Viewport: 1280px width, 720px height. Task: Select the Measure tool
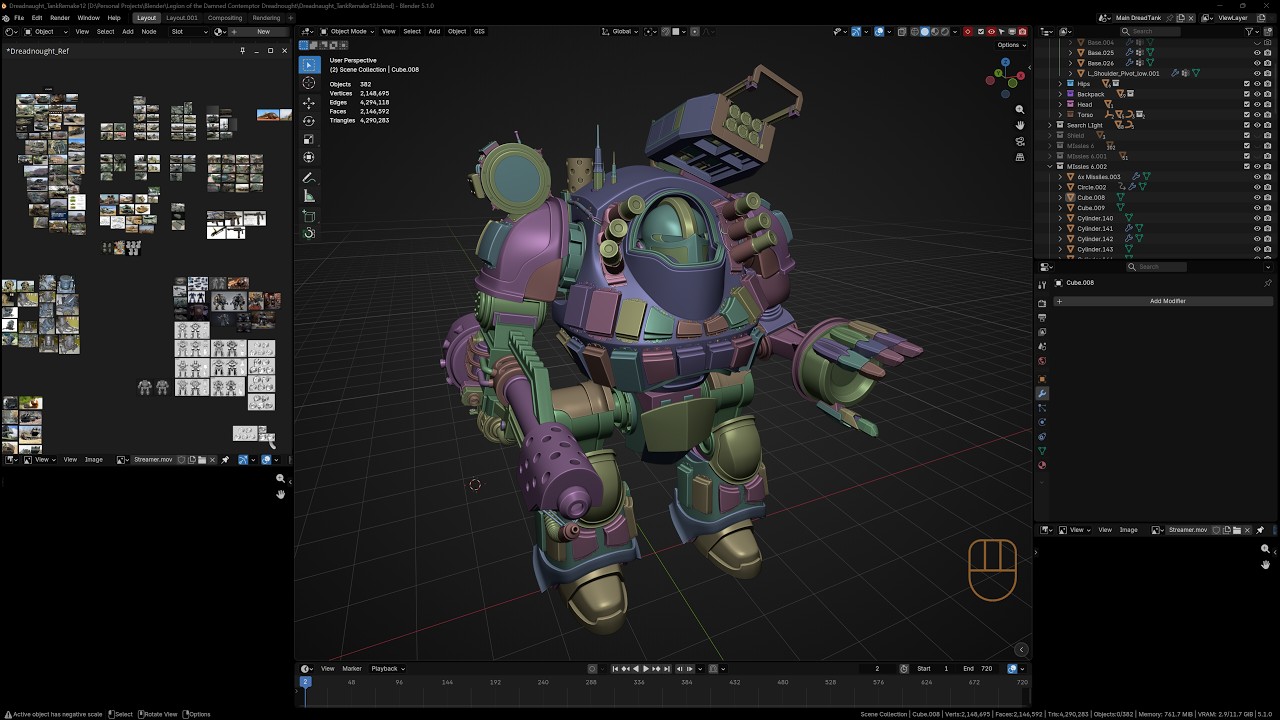coord(308,196)
